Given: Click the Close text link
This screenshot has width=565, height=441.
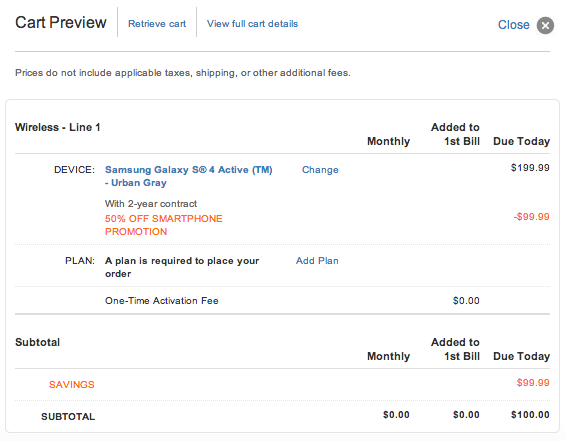Looking at the screenshot, I should 513,25.
